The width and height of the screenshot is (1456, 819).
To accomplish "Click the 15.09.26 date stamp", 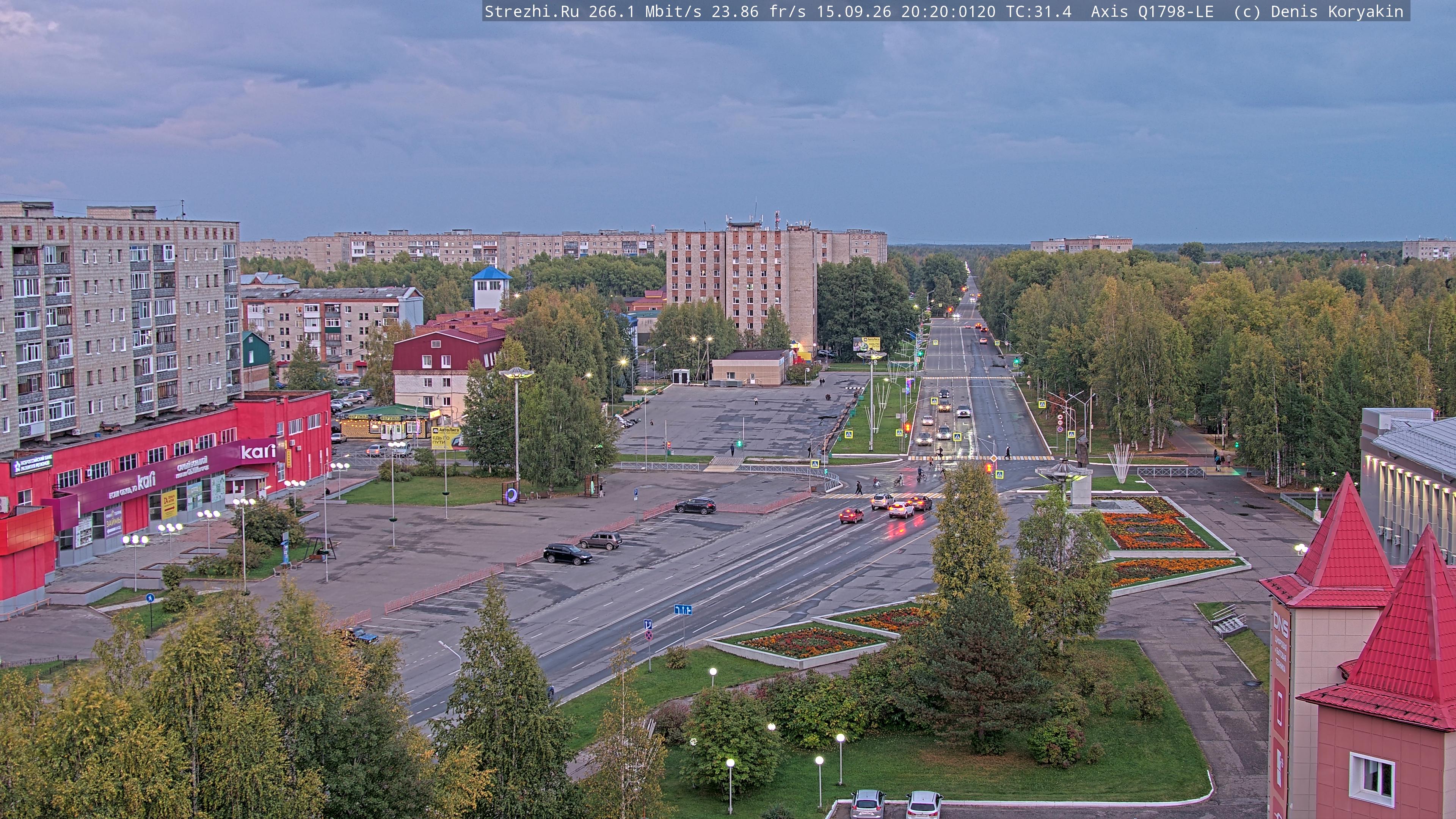I will [x=854, y=11].
